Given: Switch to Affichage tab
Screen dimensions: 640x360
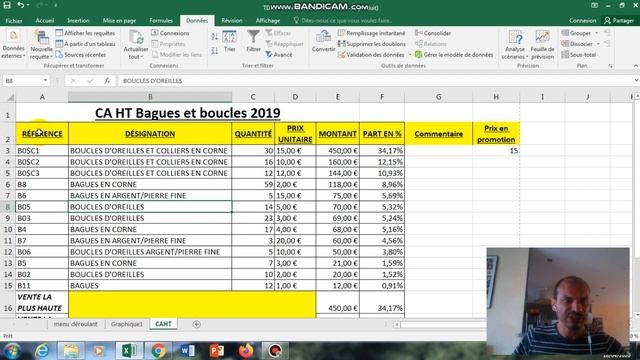Looking at the screenshot, I should 268,20.
